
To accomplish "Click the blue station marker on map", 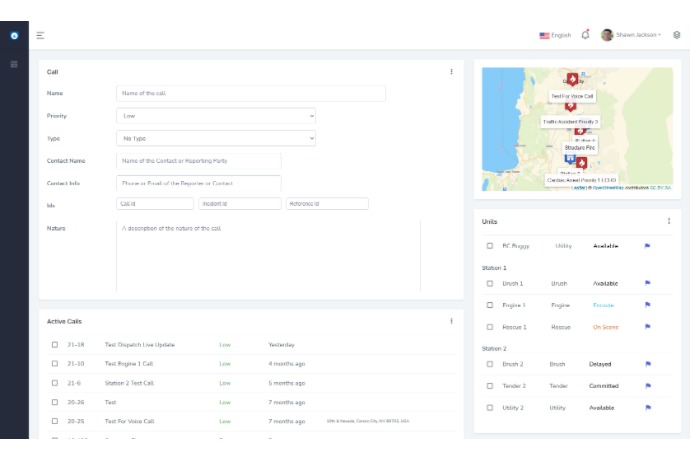I will (570, 159).
